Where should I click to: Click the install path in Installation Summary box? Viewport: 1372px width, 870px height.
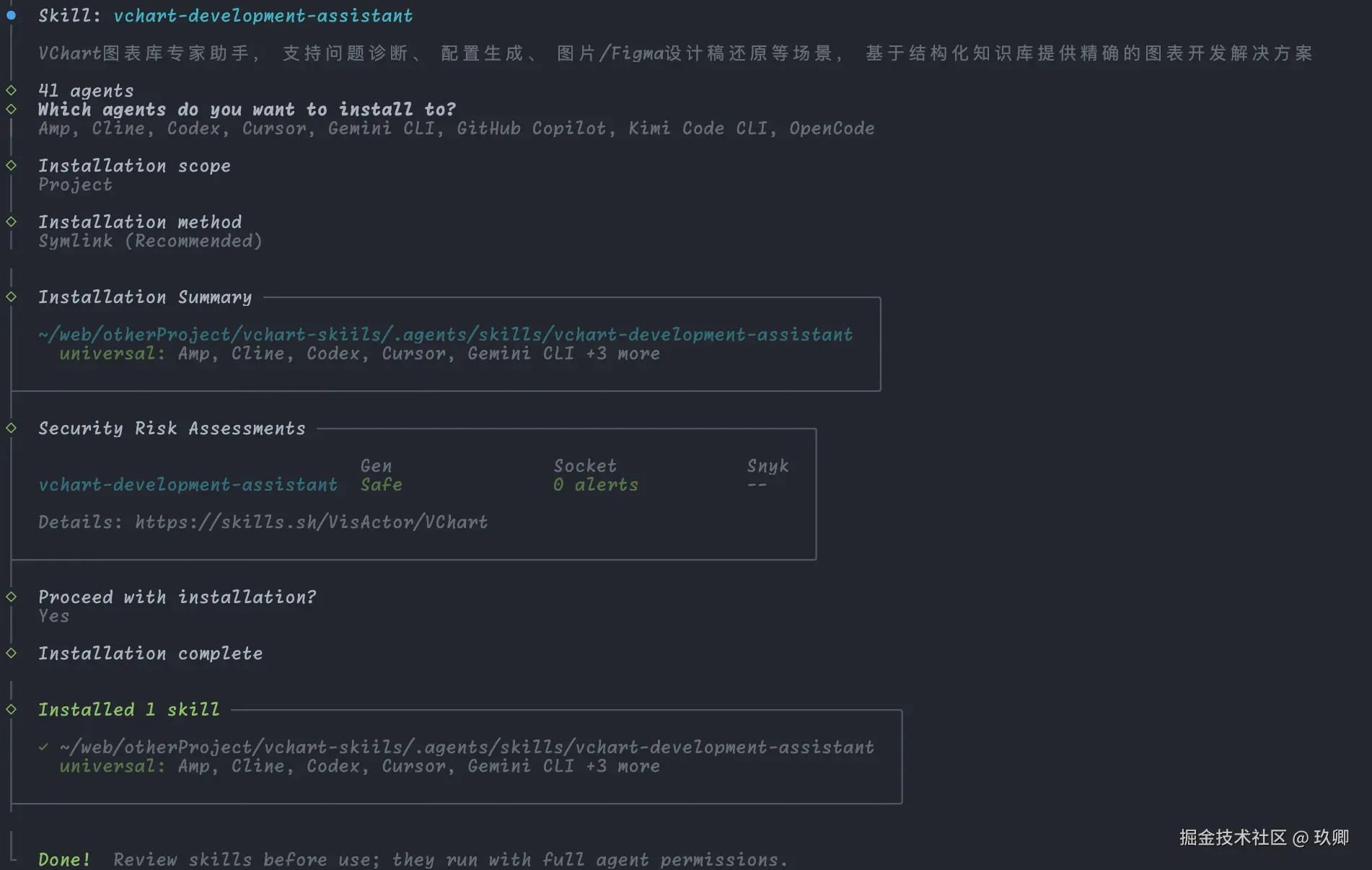pos(446,335)
